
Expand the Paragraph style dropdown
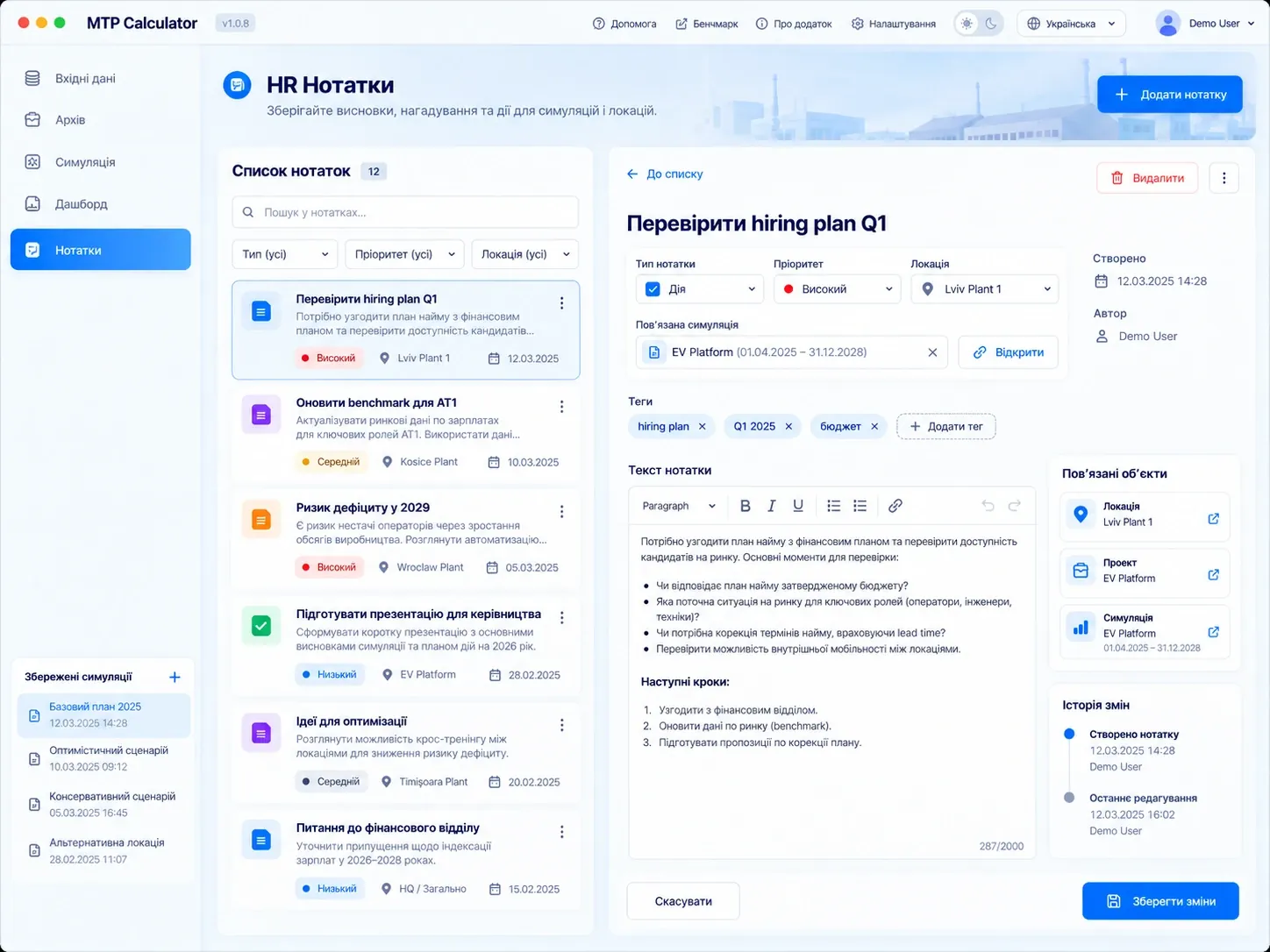[679, 506]
